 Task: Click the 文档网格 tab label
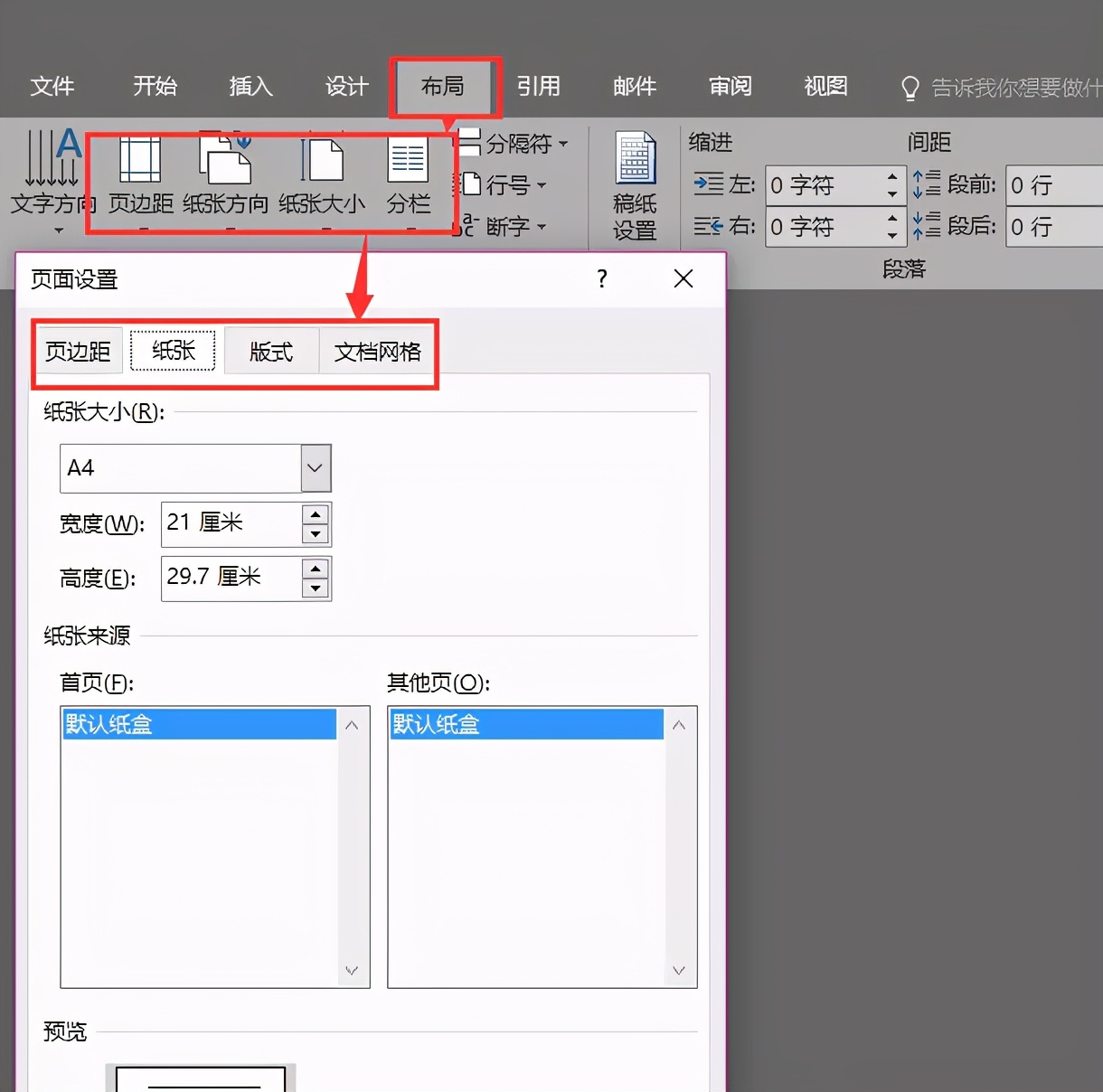tap(377, 352)
